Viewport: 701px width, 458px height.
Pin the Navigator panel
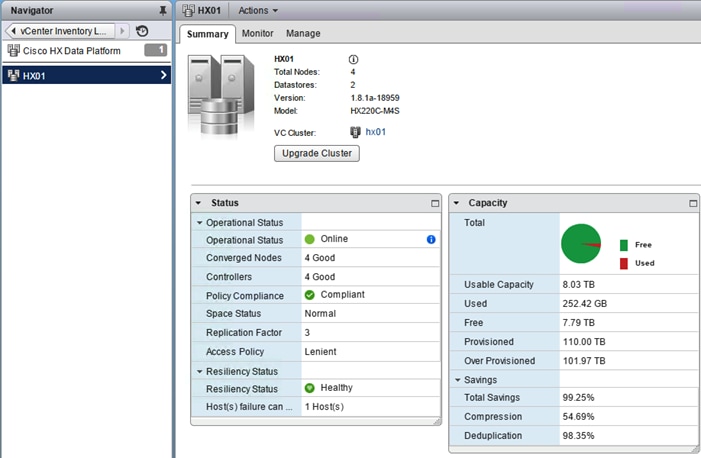pyautogui.click(x=163, y=10)
